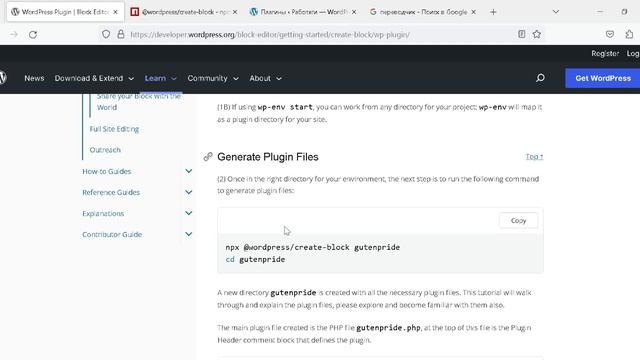Bookmark this page with the star icon

coord(537,34)
